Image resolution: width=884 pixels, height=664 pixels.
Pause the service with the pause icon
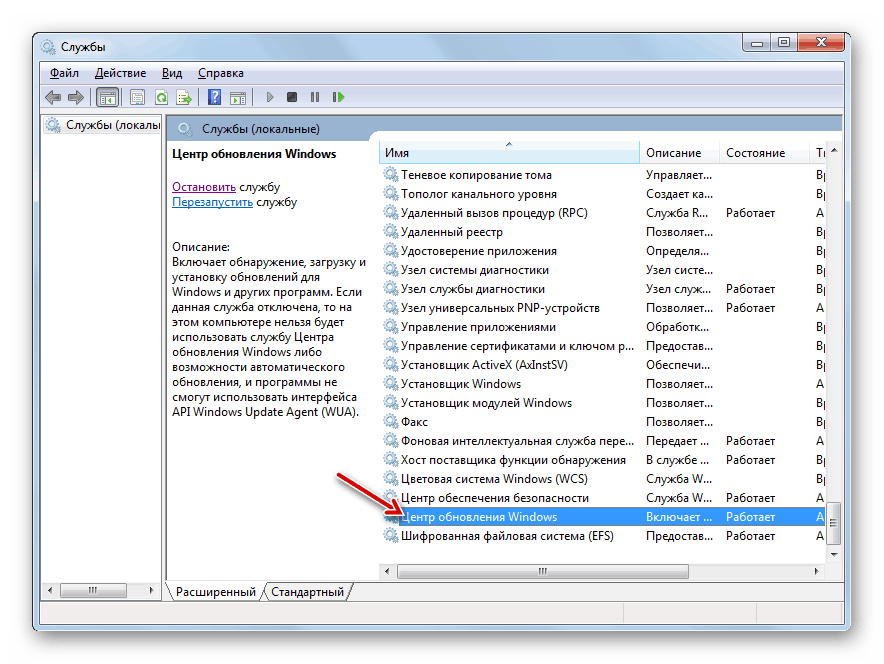[x=316, y=97]
